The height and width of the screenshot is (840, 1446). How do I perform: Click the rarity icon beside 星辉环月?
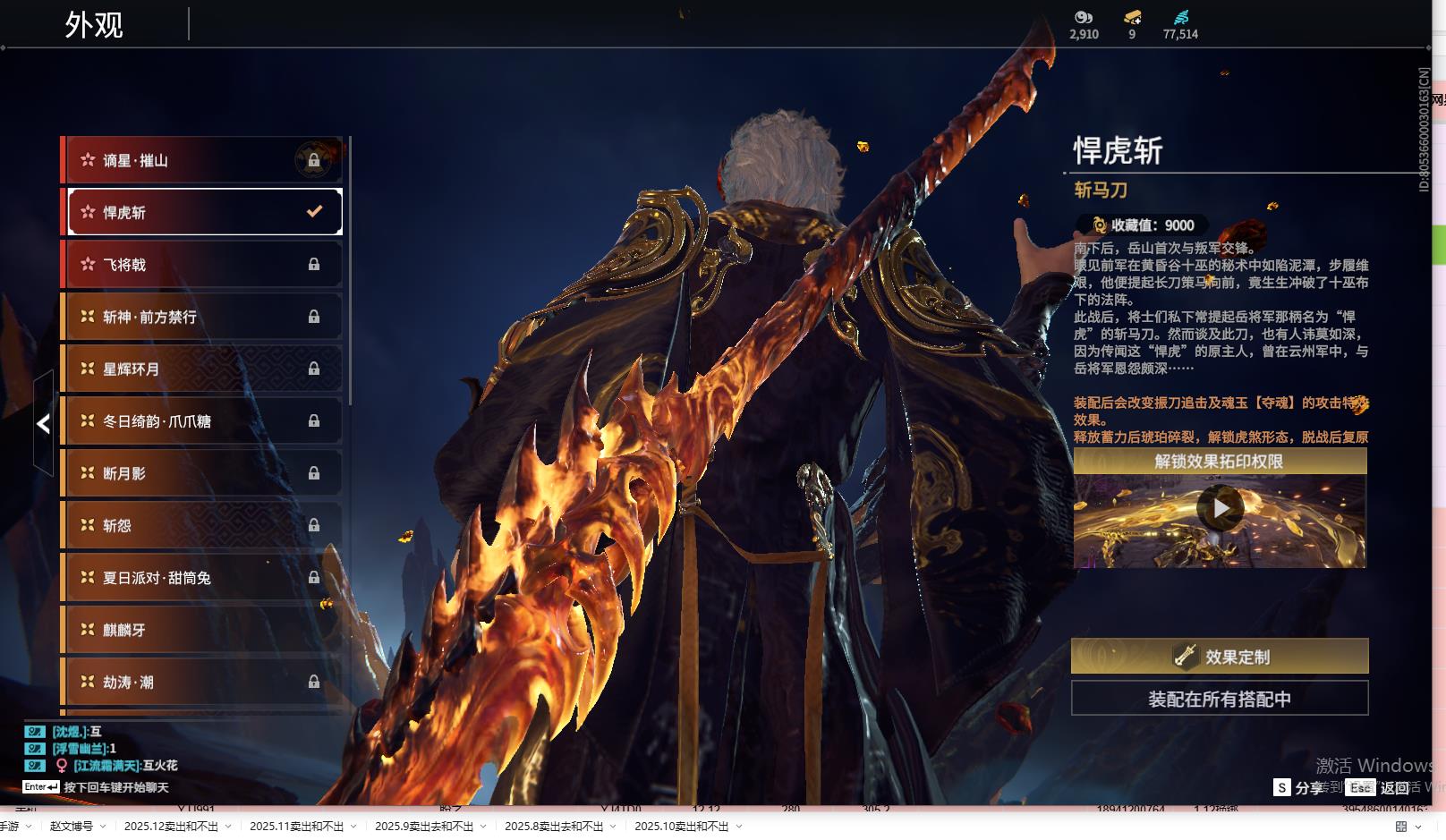click(x=88, y=368)
